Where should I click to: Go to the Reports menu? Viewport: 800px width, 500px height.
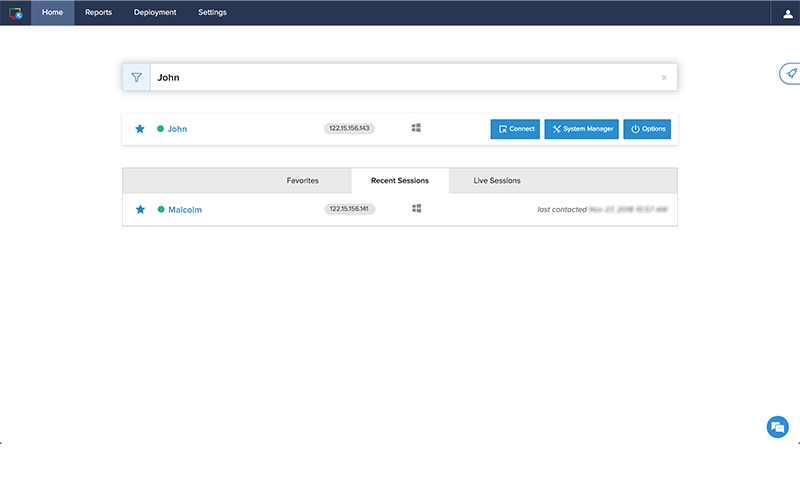coord(98,13)
